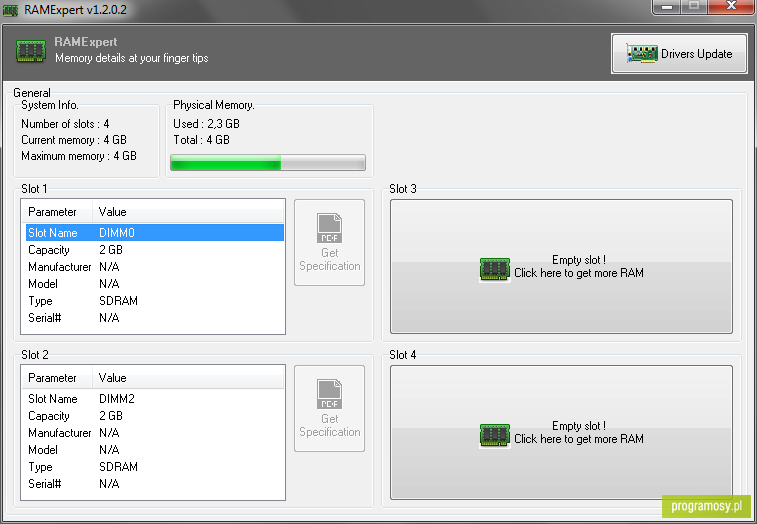Click the SDRAM value in Slot 2
The height and width of the screenshot is (524, 757).
pos(118,467)
